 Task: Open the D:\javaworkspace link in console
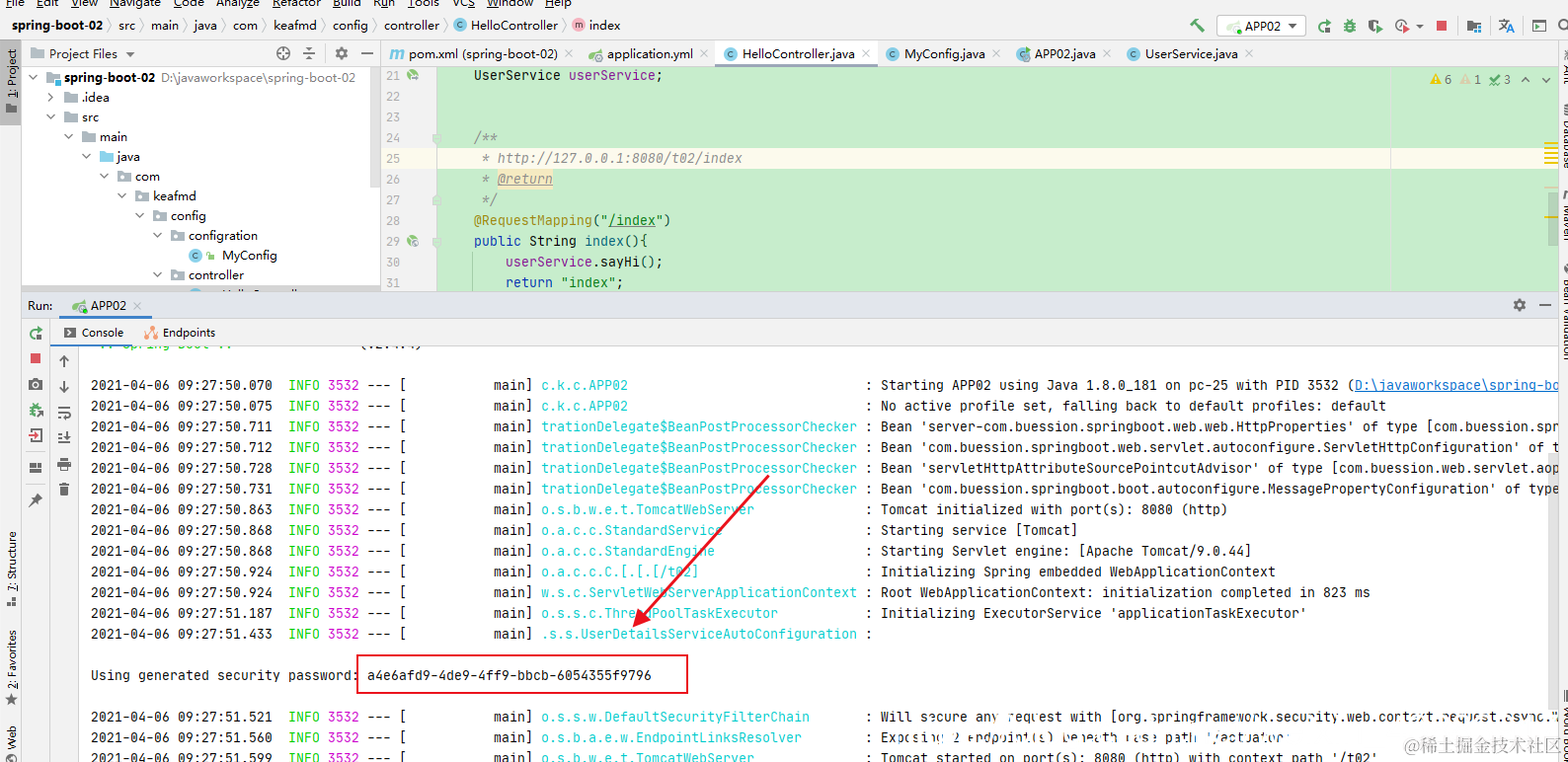(1455, 385)
